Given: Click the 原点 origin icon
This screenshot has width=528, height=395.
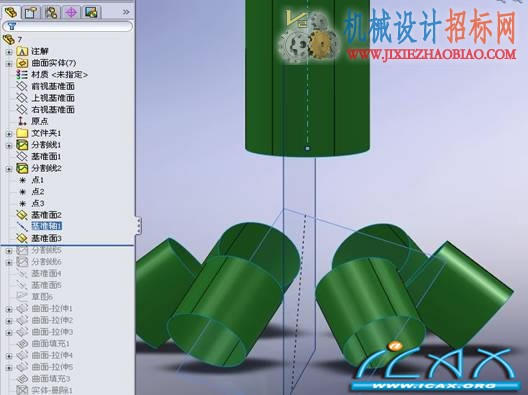Looking at the screenshot, I should [x=22, y=121].
